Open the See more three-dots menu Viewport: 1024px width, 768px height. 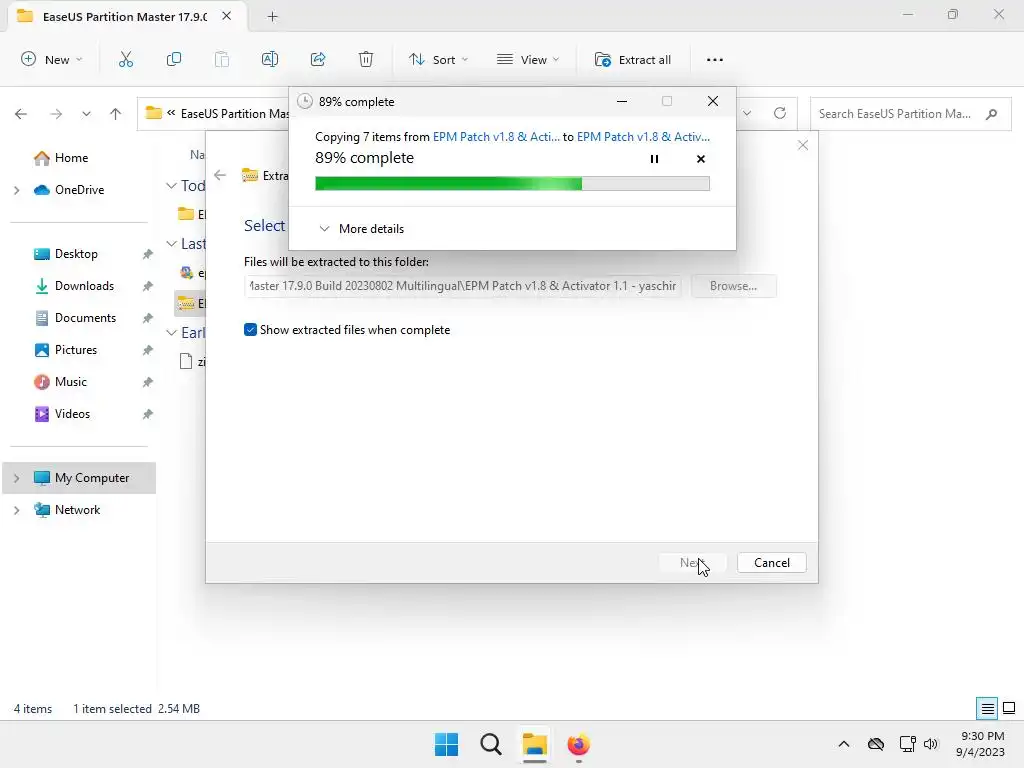[x=715, y=59]
